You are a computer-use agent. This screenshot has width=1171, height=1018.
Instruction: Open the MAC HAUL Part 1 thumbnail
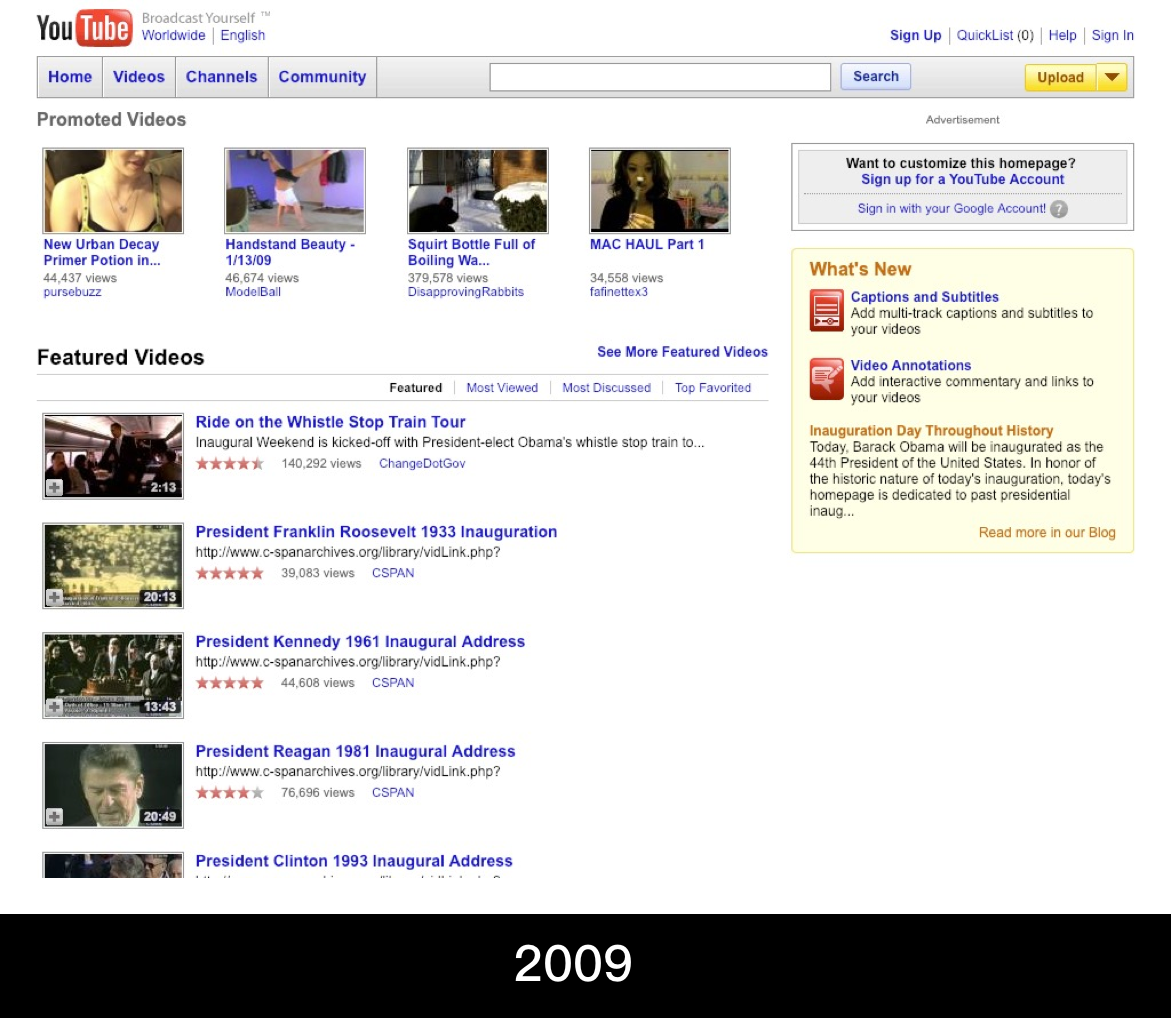pyautogui.click(x=659, y=190)
